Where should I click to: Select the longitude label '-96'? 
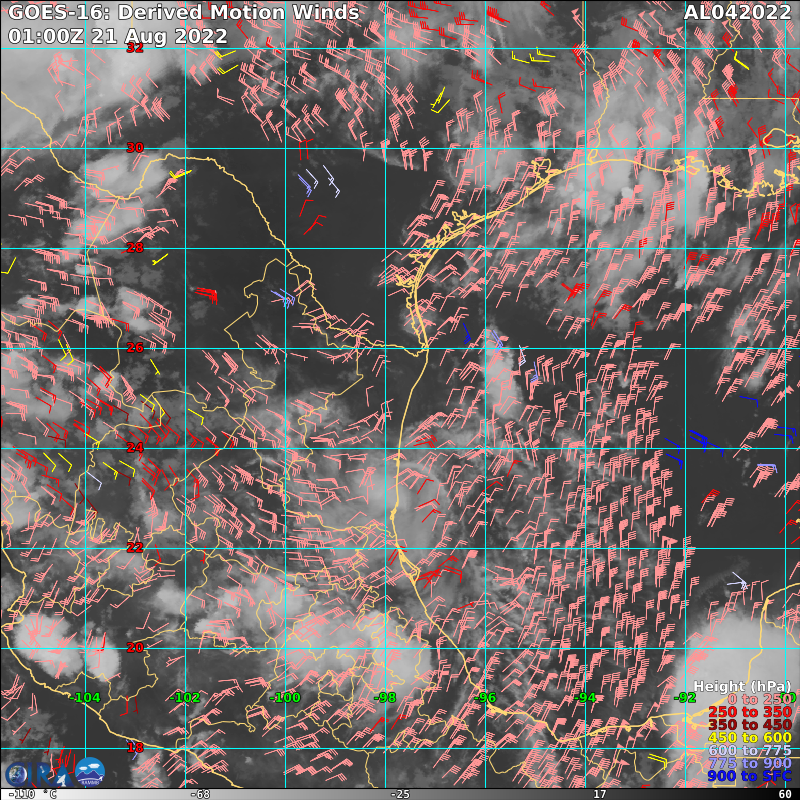point(485,698)
